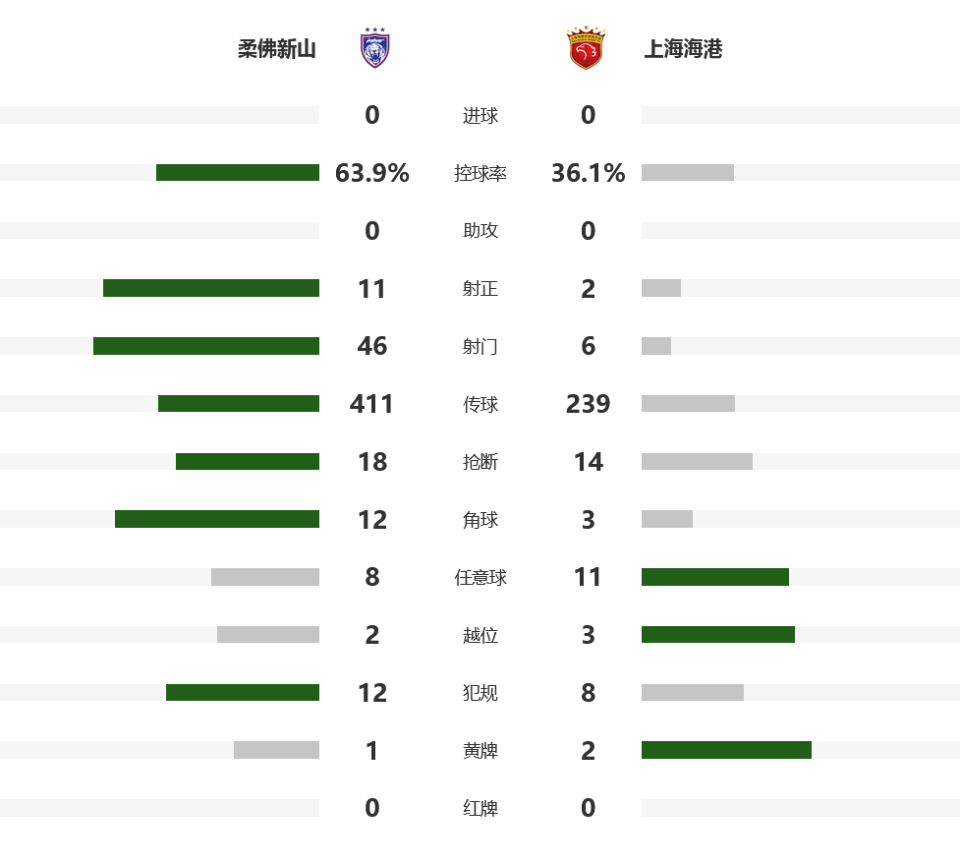Click the left green 角球 bar showing 12
960x863 pixels.
coord(217,520)
